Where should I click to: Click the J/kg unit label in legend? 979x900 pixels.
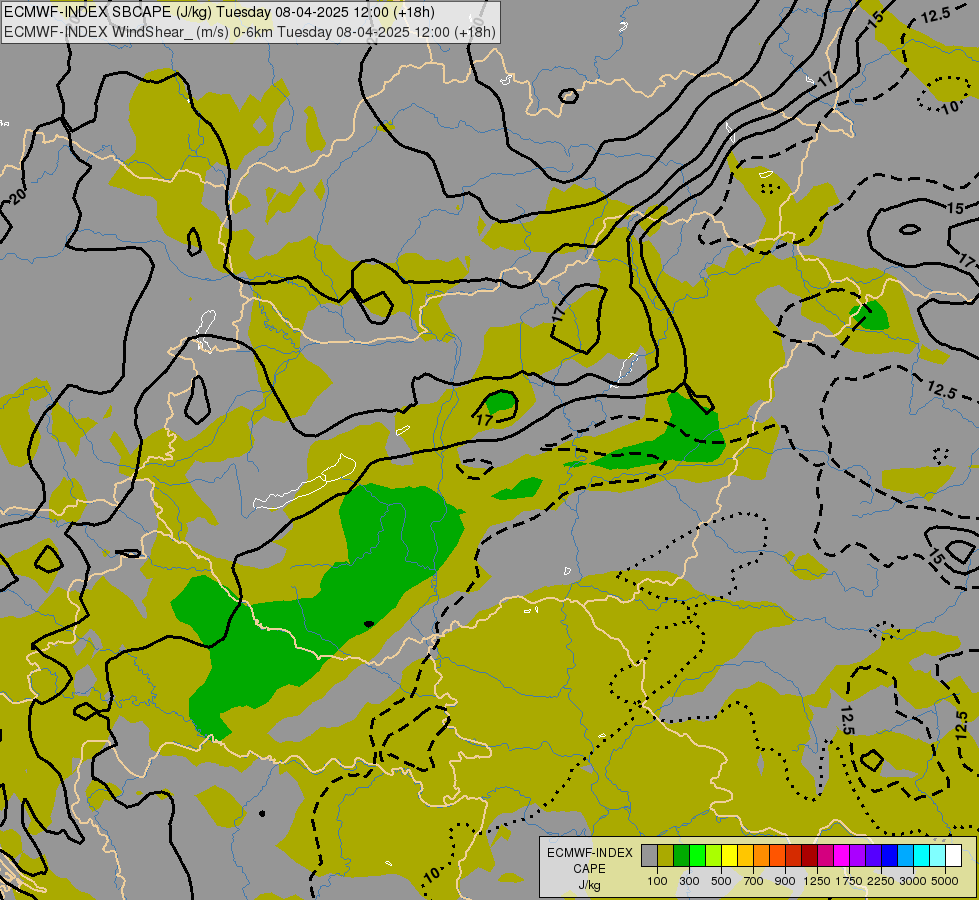(589, 885)
